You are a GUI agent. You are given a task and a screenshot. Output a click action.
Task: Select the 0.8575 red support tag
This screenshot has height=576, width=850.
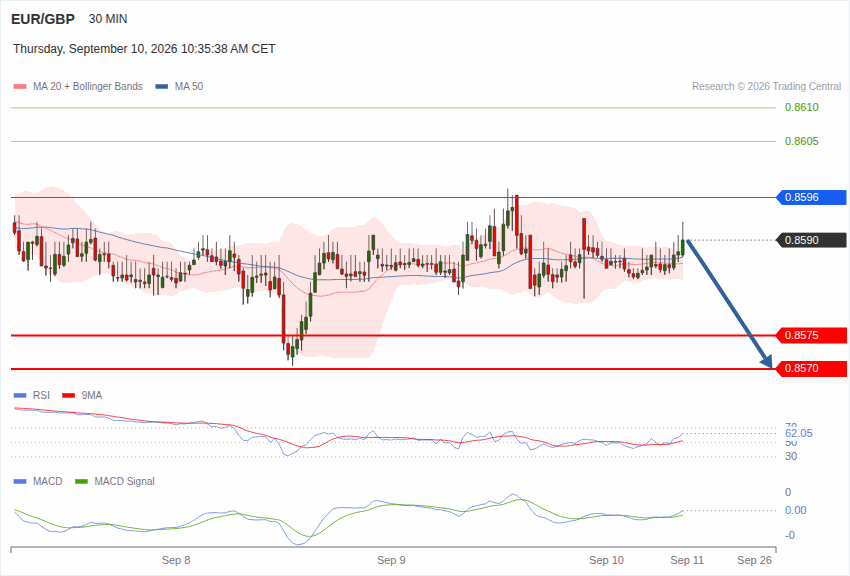tap(812, 335)
